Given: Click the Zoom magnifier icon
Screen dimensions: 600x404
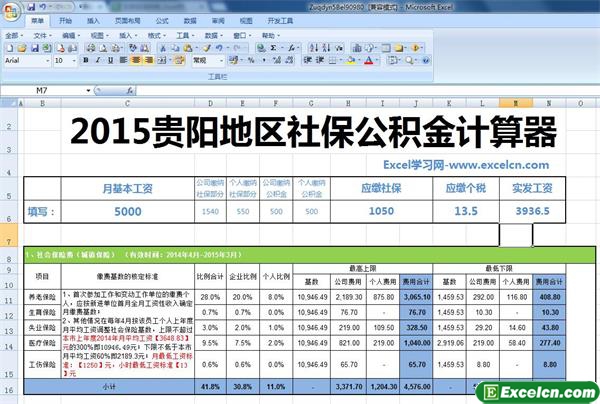Looking at the screenshot, I should click(409, 60).
